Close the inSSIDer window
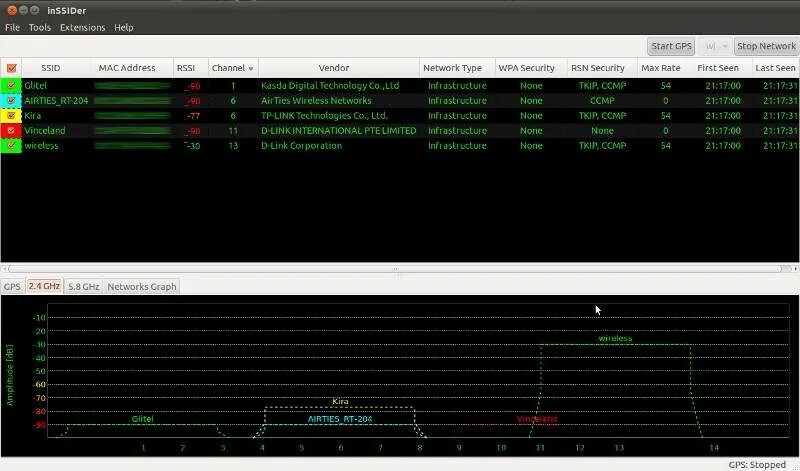 pyautogui.click(x=12, y=10)
